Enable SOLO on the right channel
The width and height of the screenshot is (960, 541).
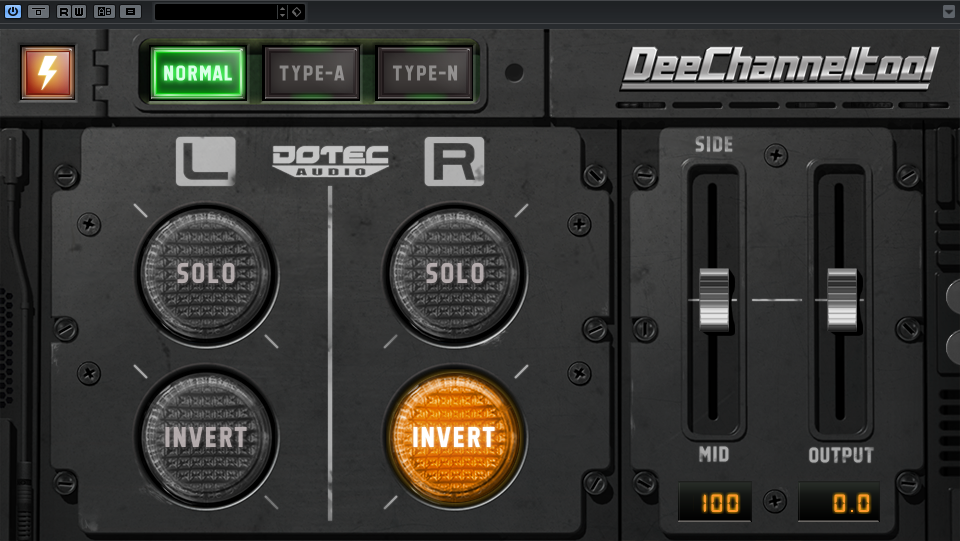pyautogui.click(x=455, y=274)
